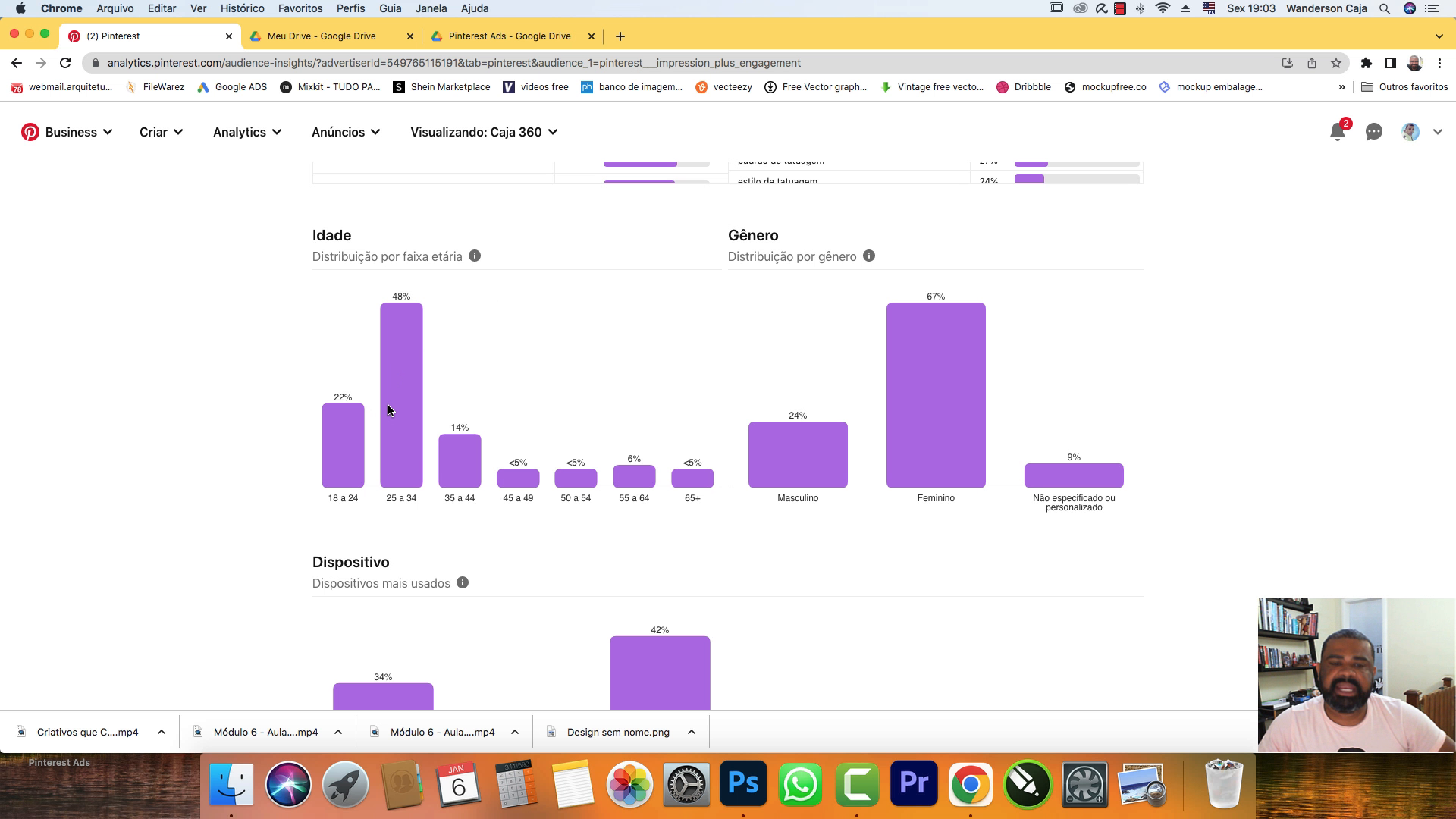The image size is (1456, 819).
Task: Bookmark the current page with the star icon
Action: point(1335,64)
